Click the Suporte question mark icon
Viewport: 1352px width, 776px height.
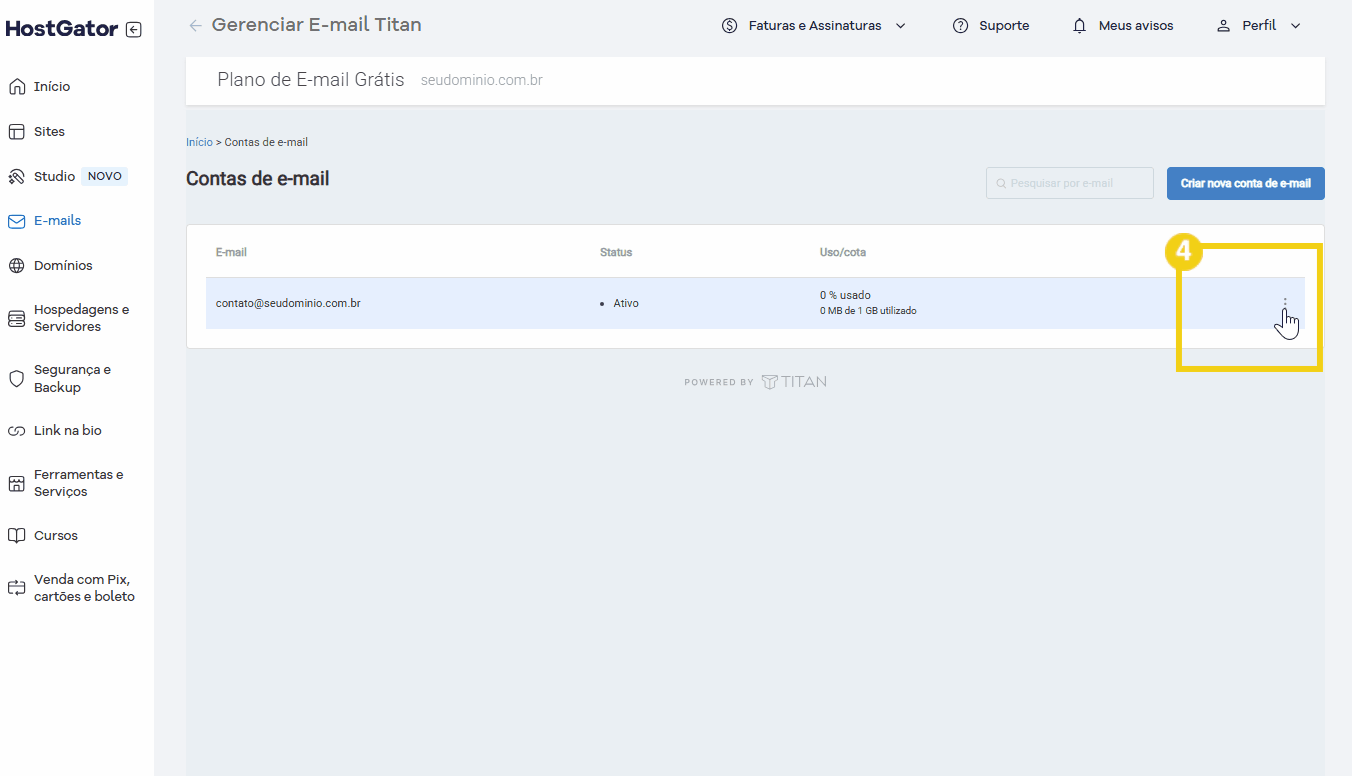[x=960, y=25]
